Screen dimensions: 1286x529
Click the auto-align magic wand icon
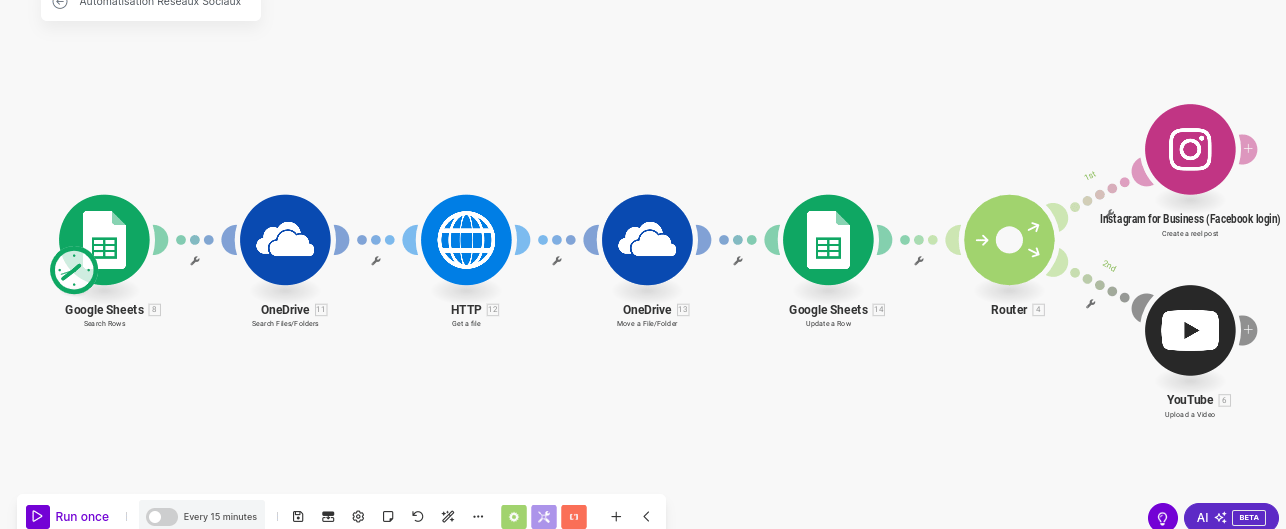(x=448, y=516)
